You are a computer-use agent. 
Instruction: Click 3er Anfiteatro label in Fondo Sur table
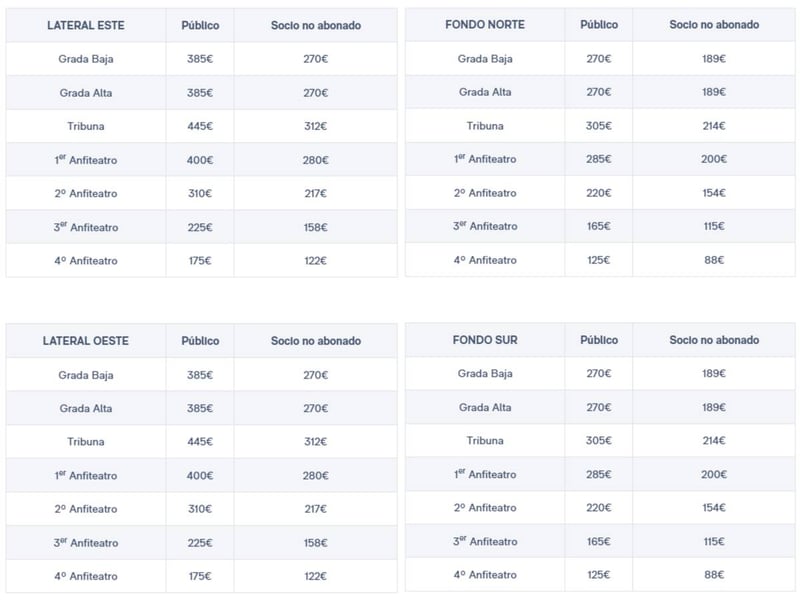485,542
